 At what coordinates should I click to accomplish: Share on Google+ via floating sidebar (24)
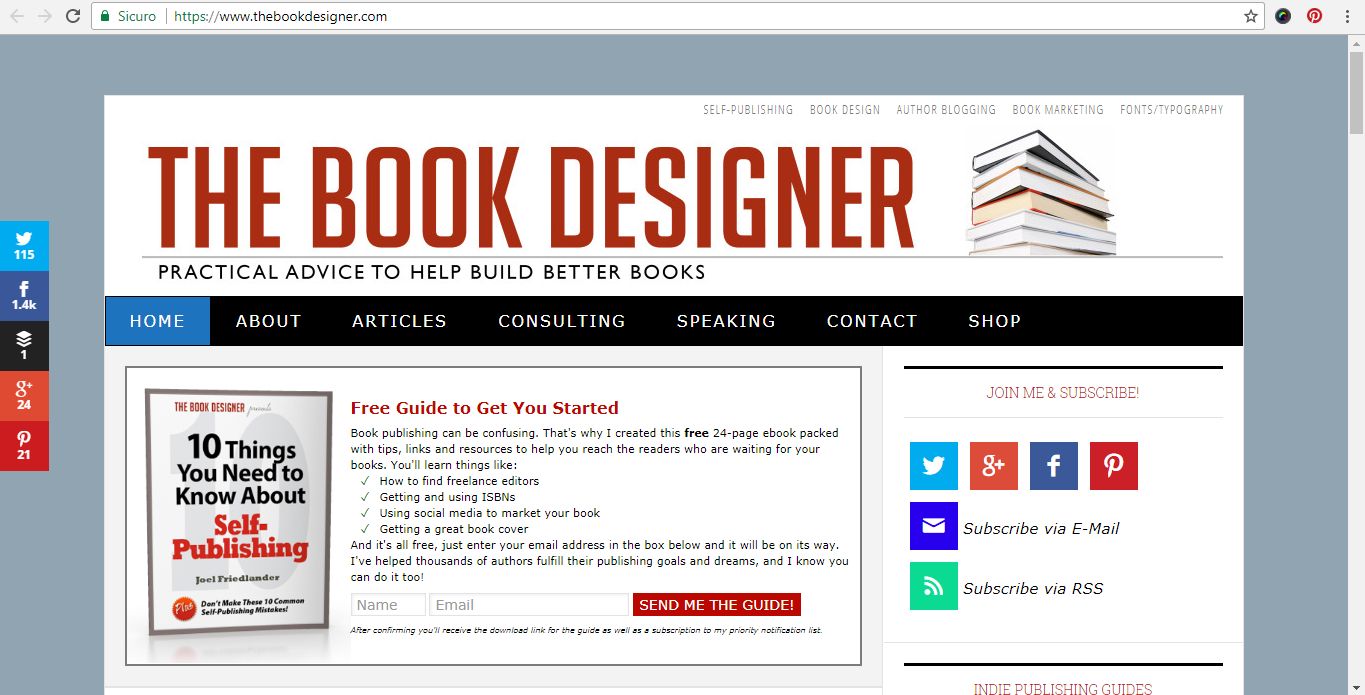click(x=24, y=396)
